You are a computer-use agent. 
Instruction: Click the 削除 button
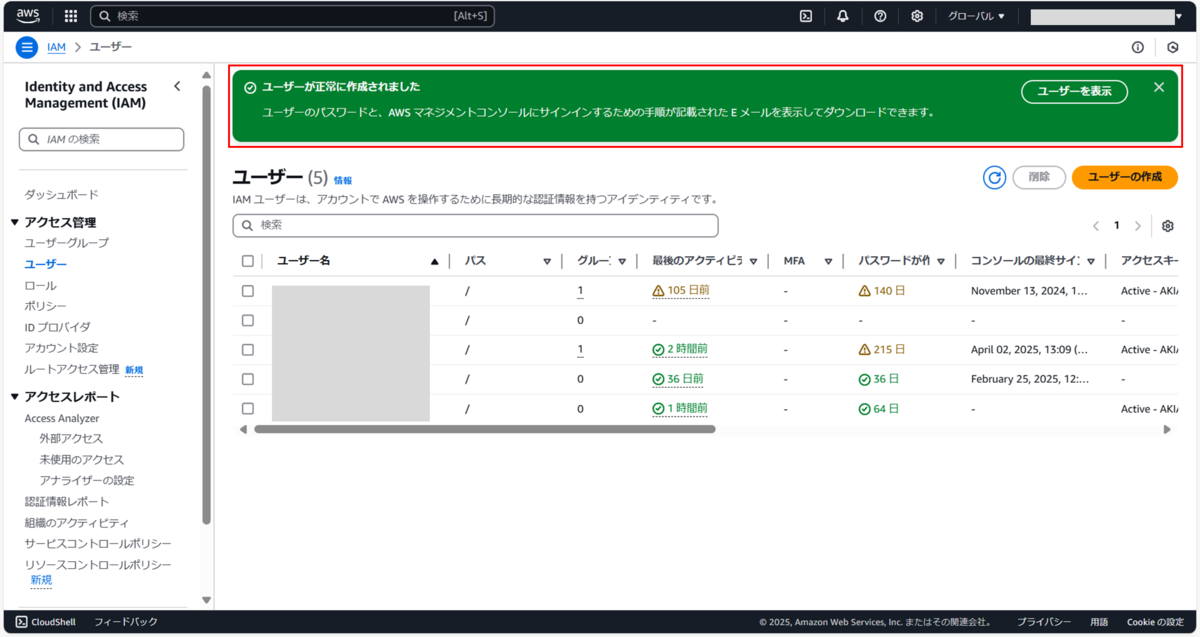click(x=1039, y=177)
